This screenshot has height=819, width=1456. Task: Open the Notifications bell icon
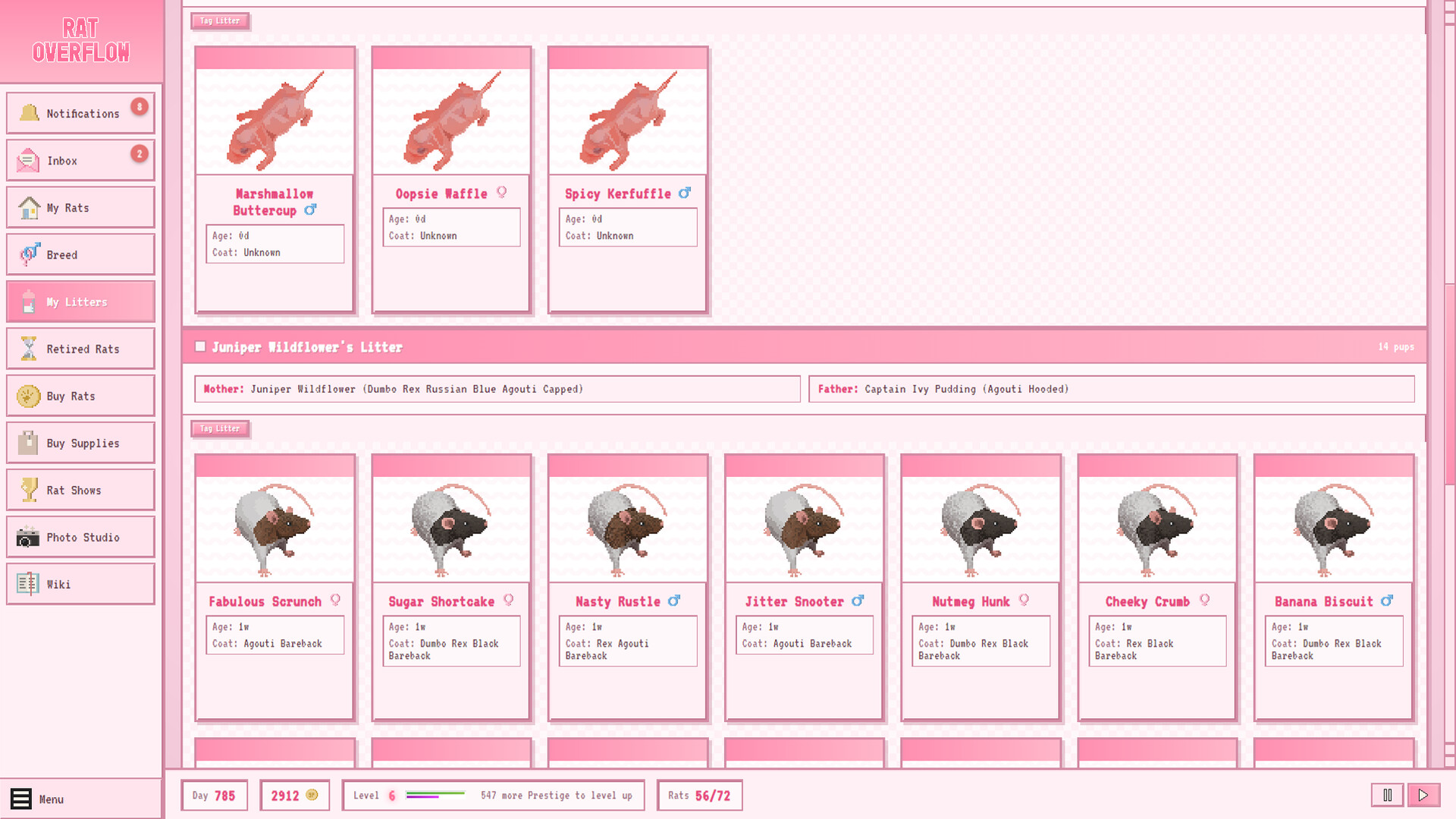[x=28, y=111]
